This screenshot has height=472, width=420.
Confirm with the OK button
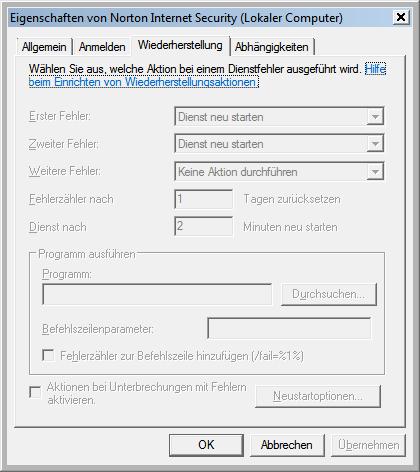206,445
